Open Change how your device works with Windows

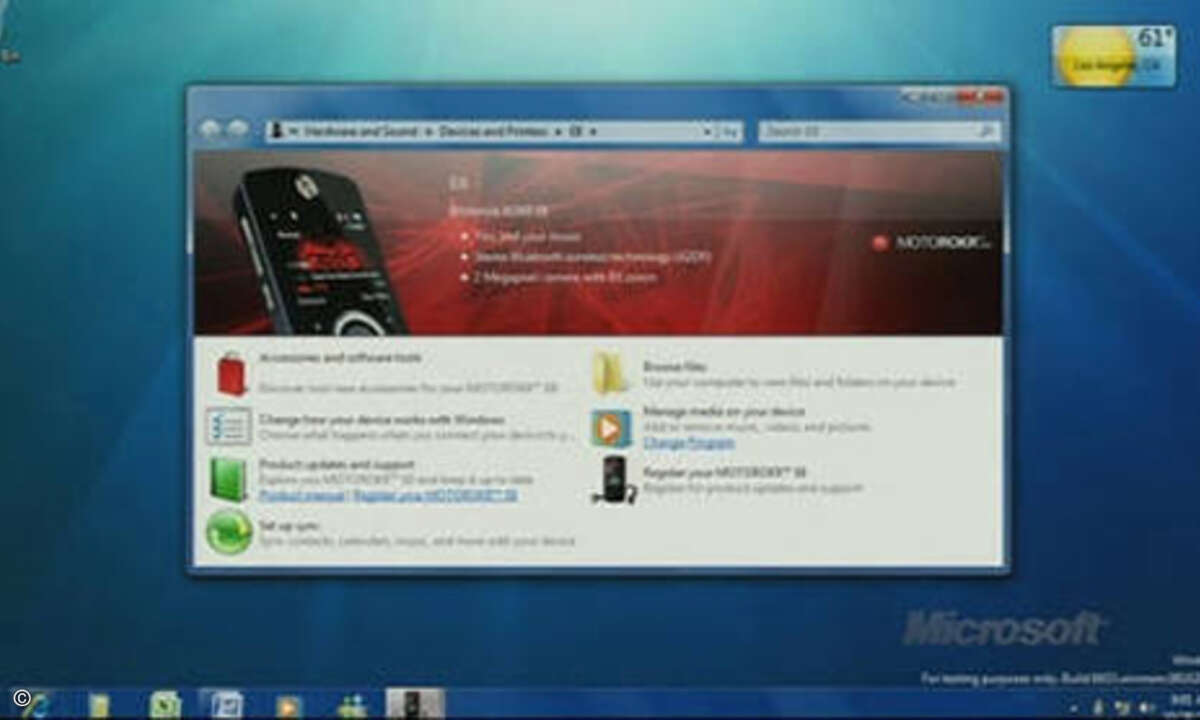pos(382,420)
